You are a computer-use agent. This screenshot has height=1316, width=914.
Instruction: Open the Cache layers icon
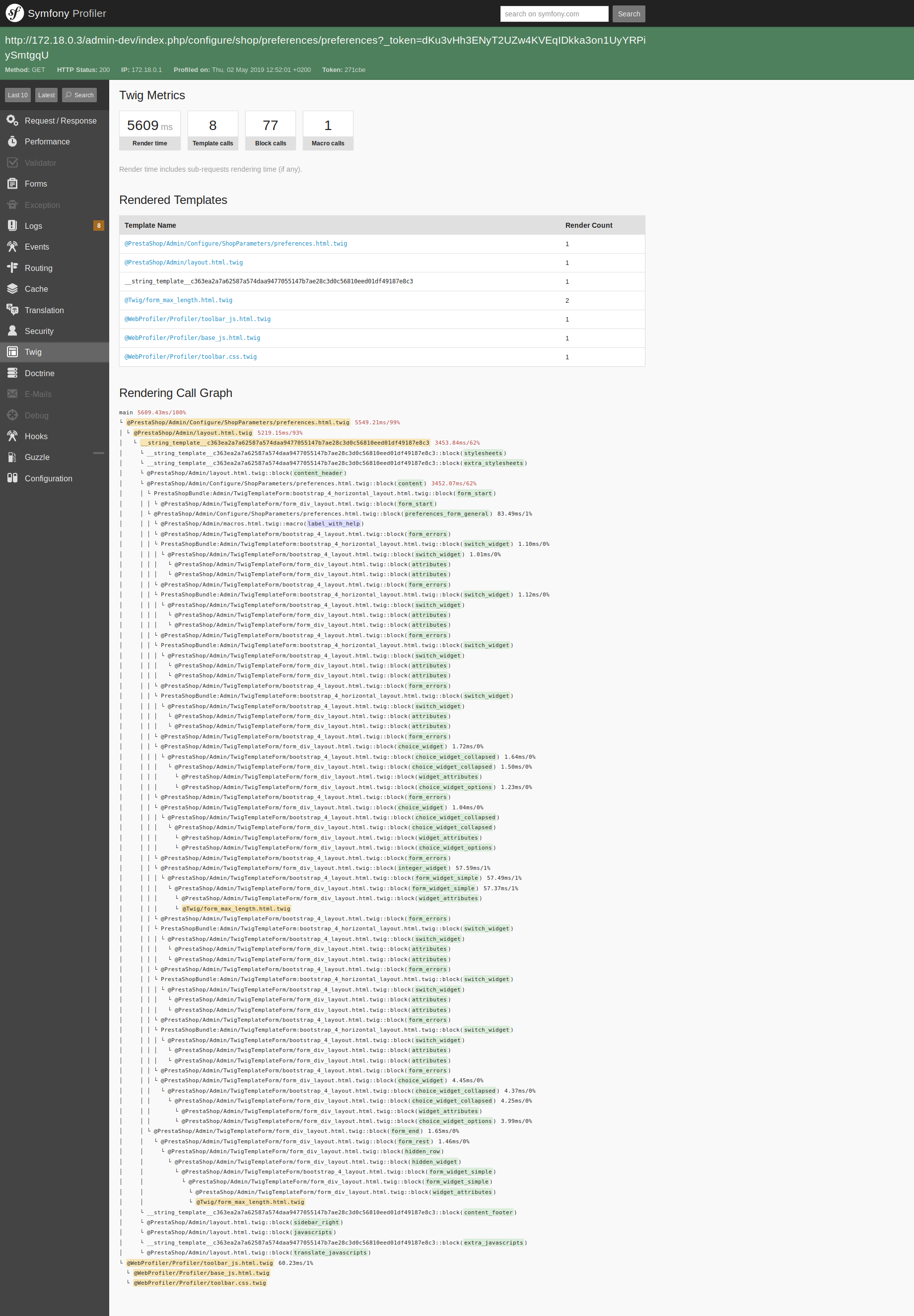[12, 289]
